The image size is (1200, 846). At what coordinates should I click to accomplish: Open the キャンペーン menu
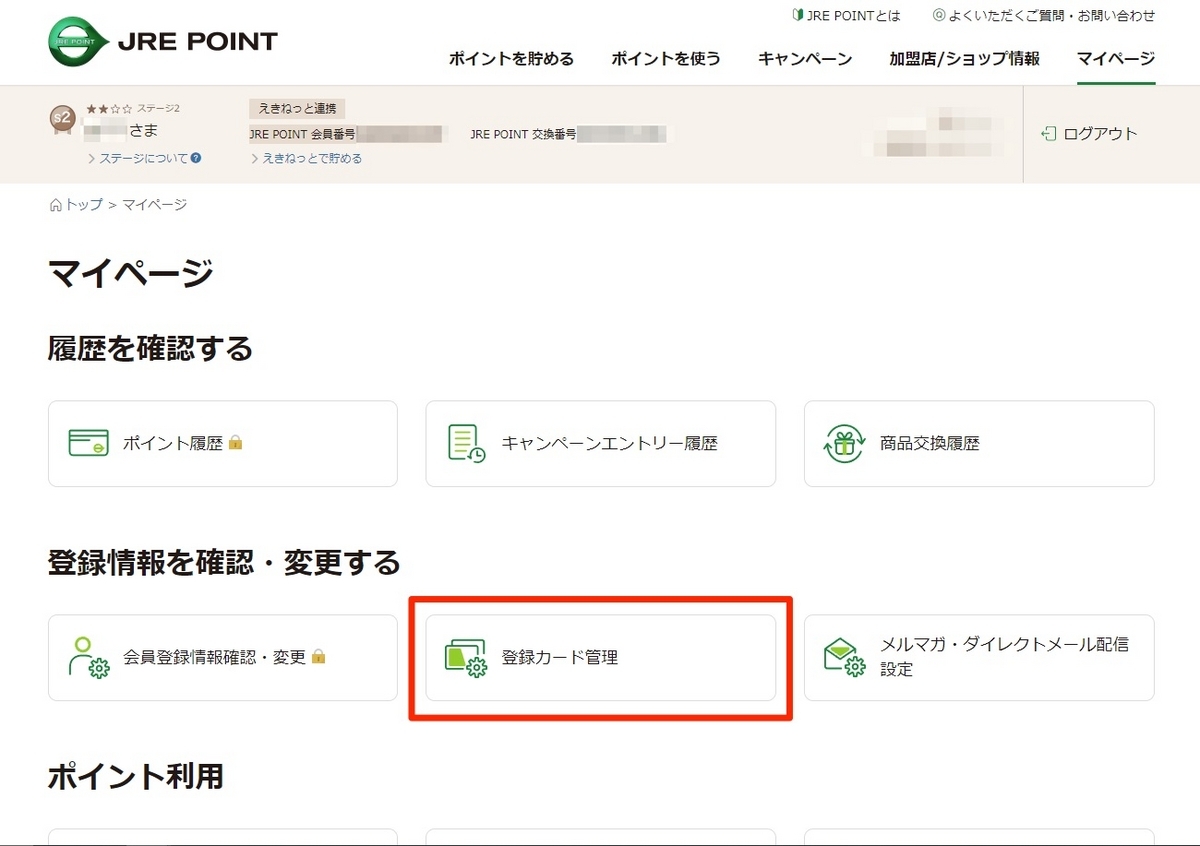[x=805, y=59]
